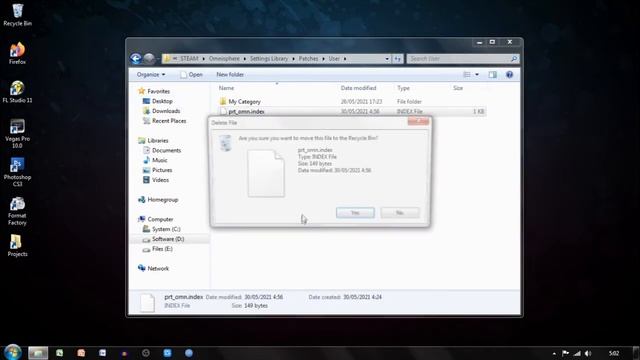This screenshot has width=640, height=360.
Task: Open the Files (E:) drive
Action: (162, 249)
